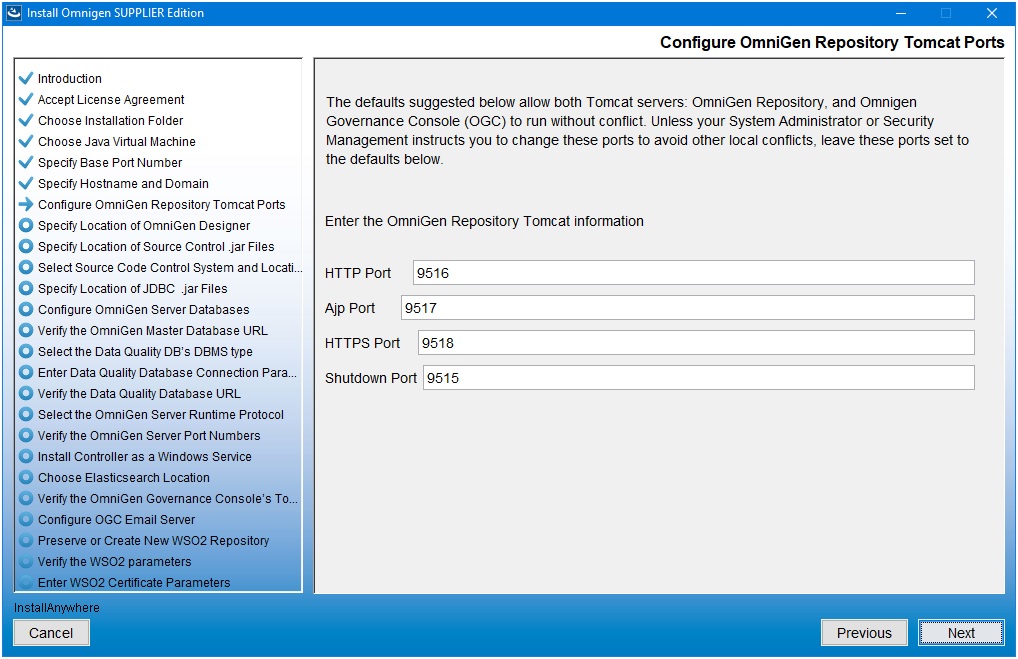Click the circle icon next to Specify Location of JDBC .jar Files

[x=26, y=288]
